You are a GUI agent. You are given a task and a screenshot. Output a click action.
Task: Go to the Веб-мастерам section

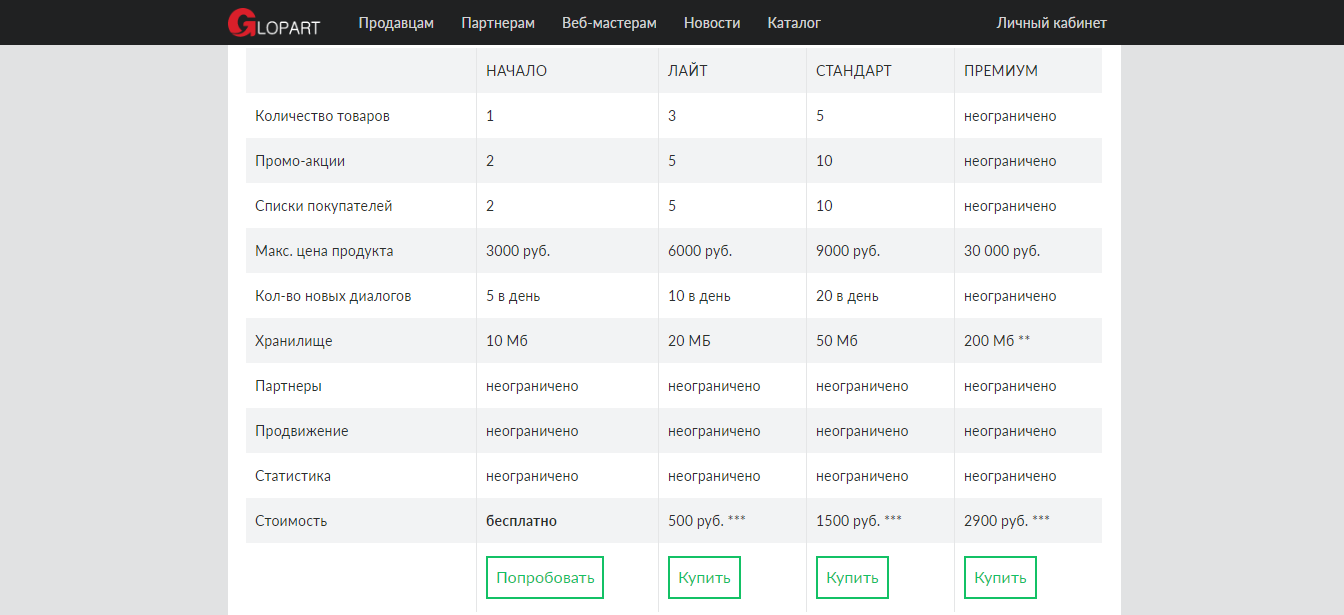tap(609, 23)
